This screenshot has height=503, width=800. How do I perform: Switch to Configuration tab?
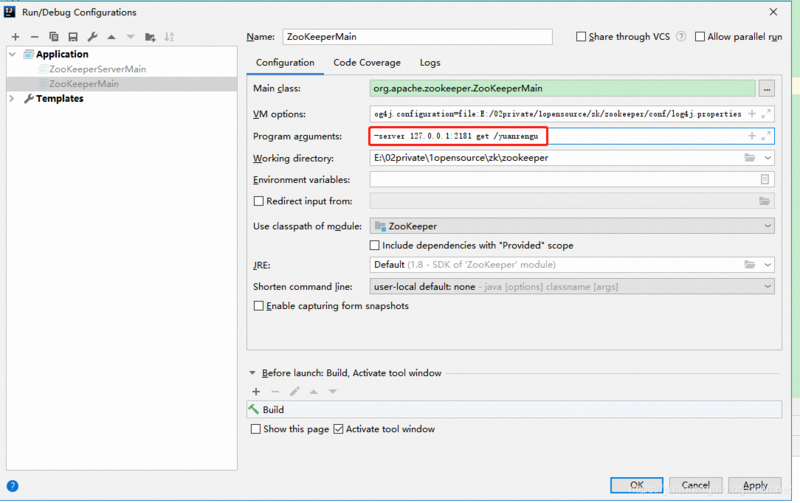(x=285, y=63)
